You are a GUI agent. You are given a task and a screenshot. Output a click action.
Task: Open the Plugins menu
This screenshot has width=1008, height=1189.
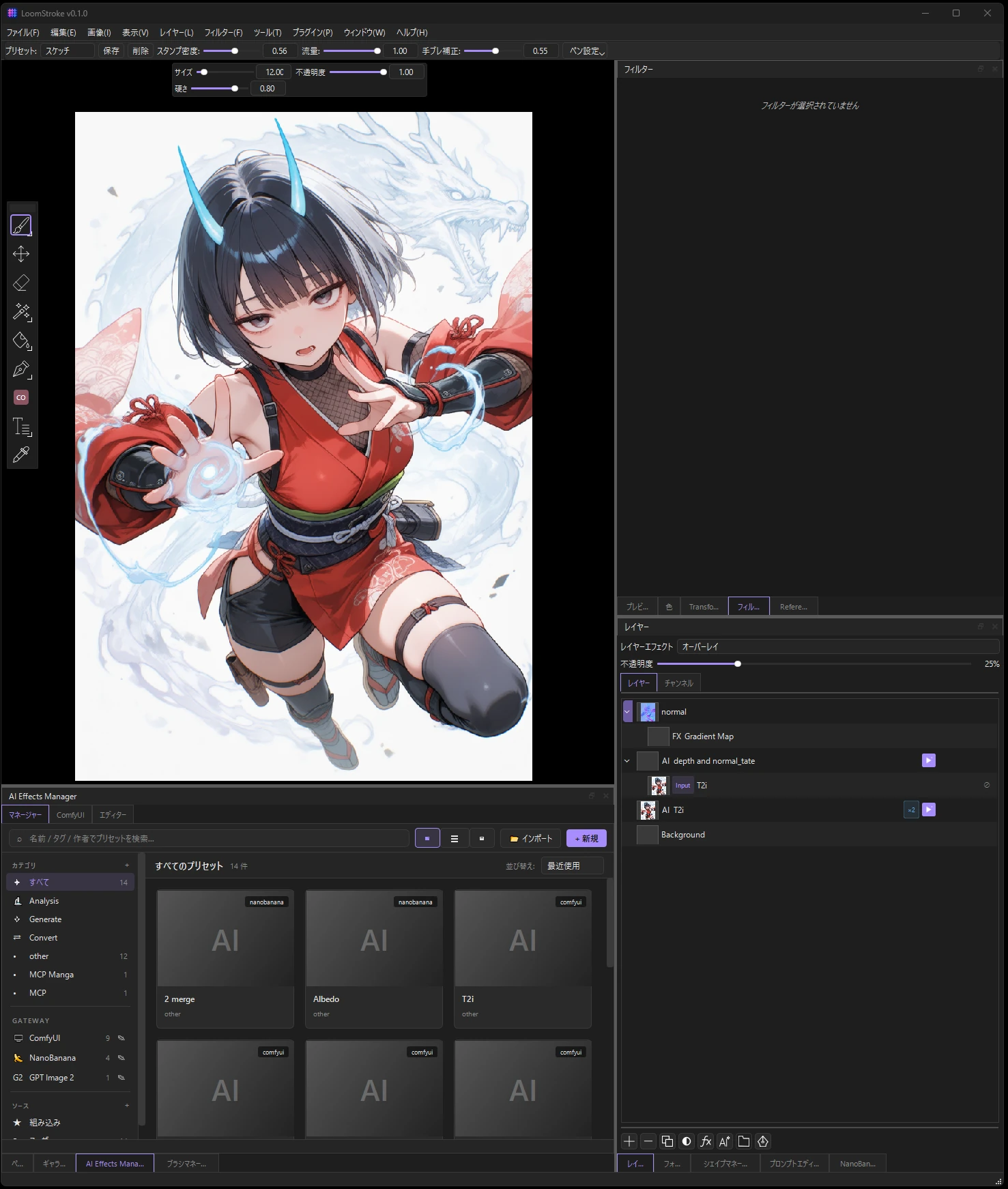[x=313, y=32]
